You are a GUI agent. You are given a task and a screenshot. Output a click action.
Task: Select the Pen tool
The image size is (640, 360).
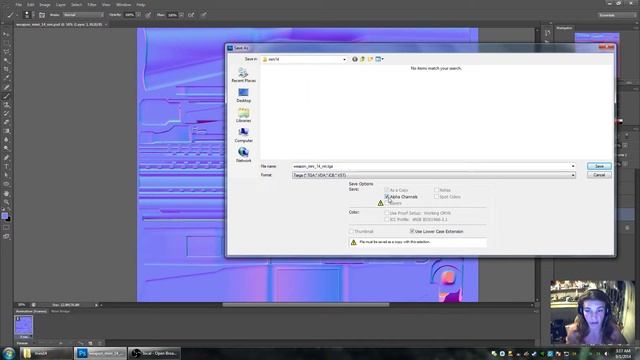point(6,158)
